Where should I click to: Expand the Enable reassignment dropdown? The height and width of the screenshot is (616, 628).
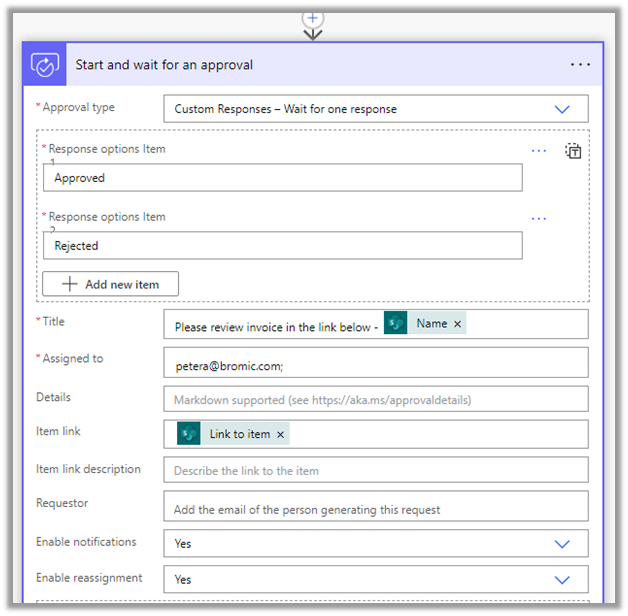pyautogui.click(x=561, y=580)
